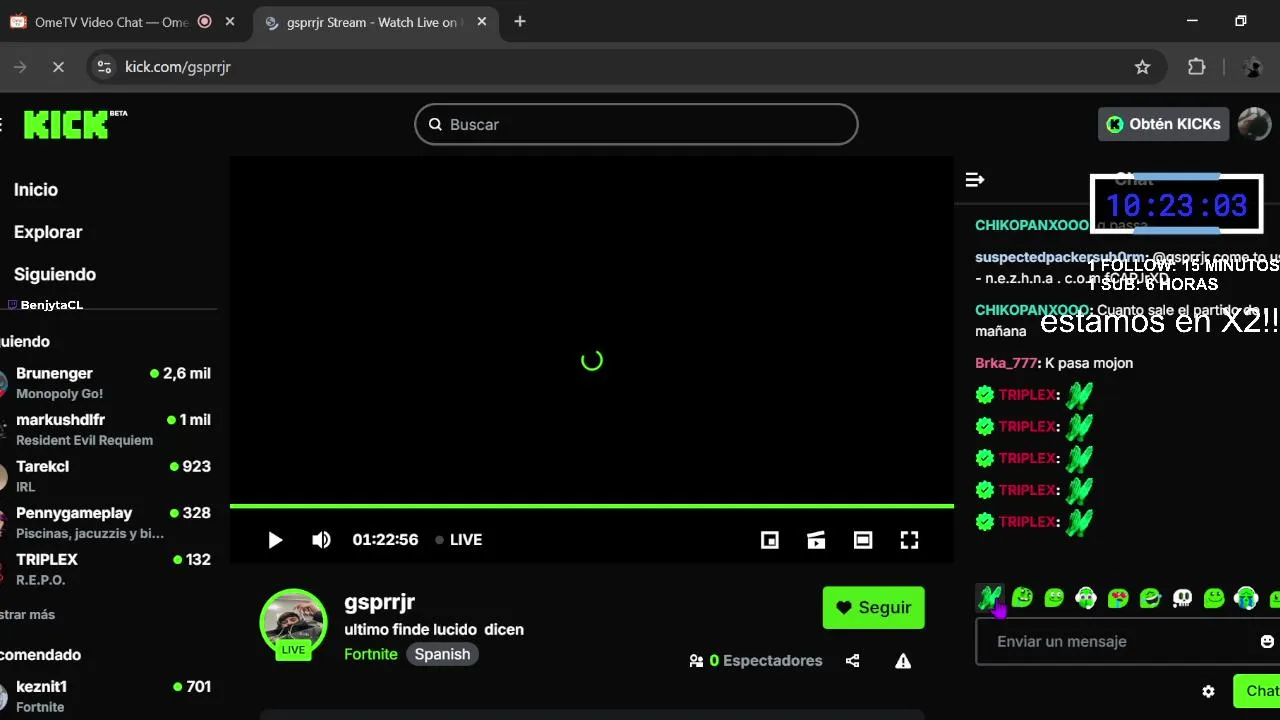Enter fullscreen video mode
Viewport: 1280px width, 720px height.
(x=909, y=540)
